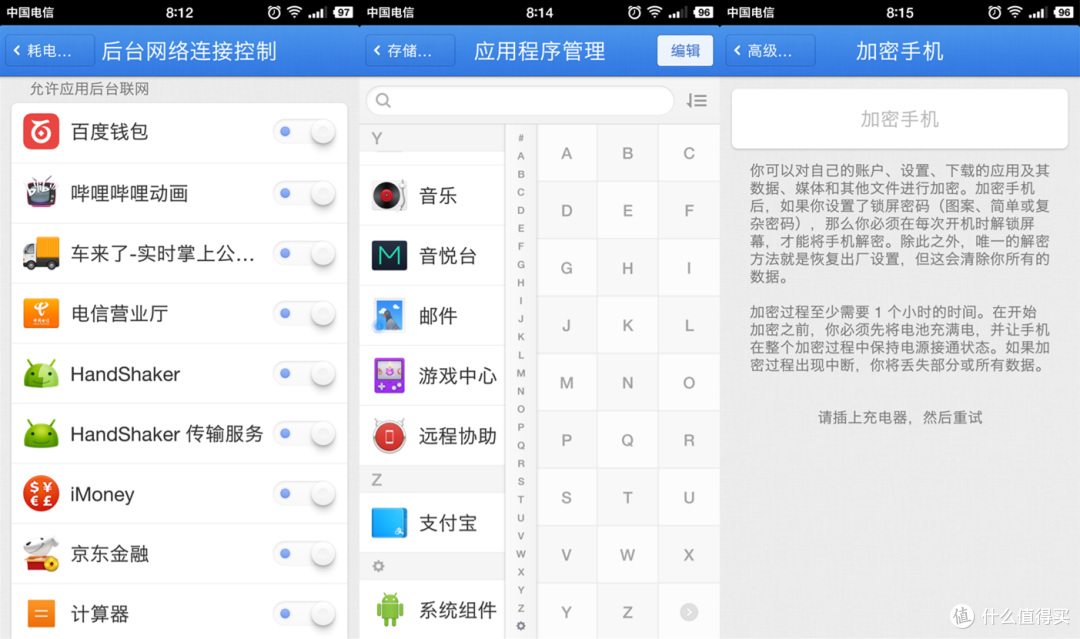Tap the iMoney app icon
This screenshot has height=639, width=1080.
(x=41, y=494)
